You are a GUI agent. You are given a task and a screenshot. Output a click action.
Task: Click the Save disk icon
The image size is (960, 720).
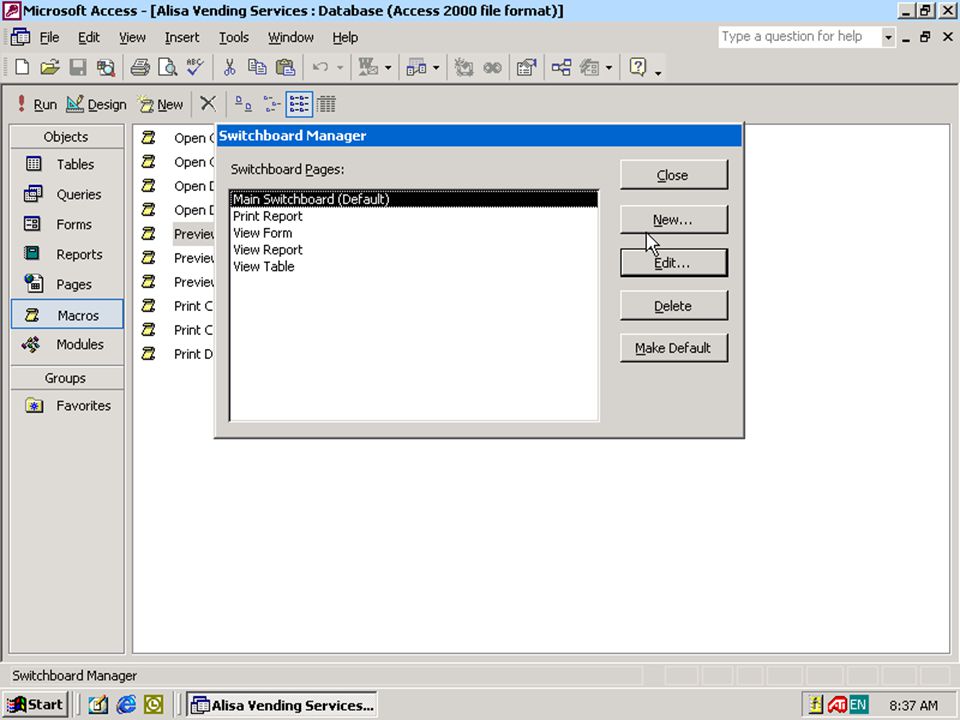(x=78, y=67)
